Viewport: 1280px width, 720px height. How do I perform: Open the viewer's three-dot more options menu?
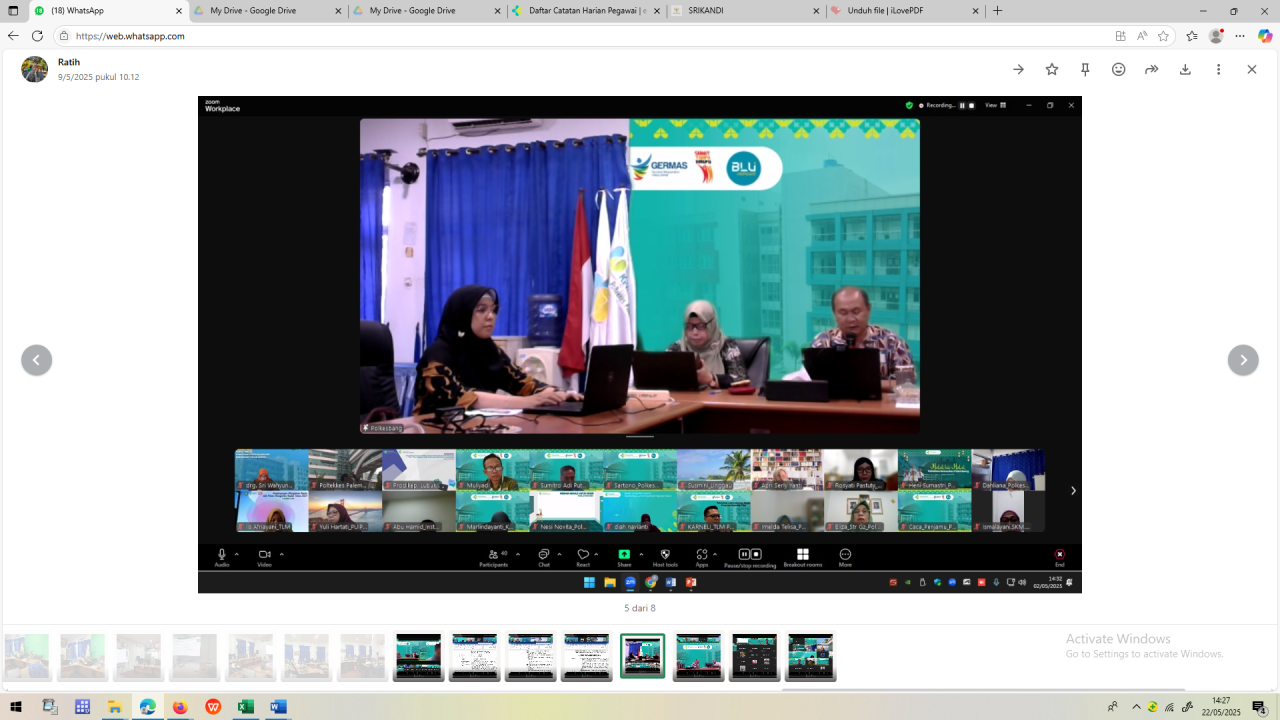click(x=1218, y=69)
